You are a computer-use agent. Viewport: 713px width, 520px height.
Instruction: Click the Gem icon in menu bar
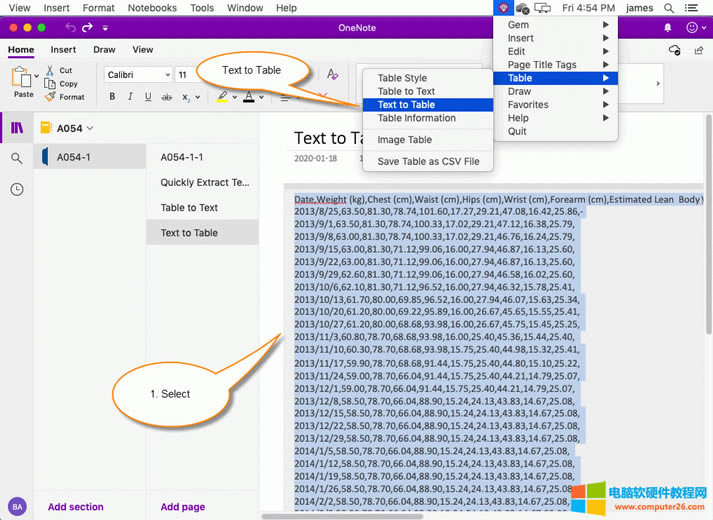pyautogui.click(x=503, y=8)
